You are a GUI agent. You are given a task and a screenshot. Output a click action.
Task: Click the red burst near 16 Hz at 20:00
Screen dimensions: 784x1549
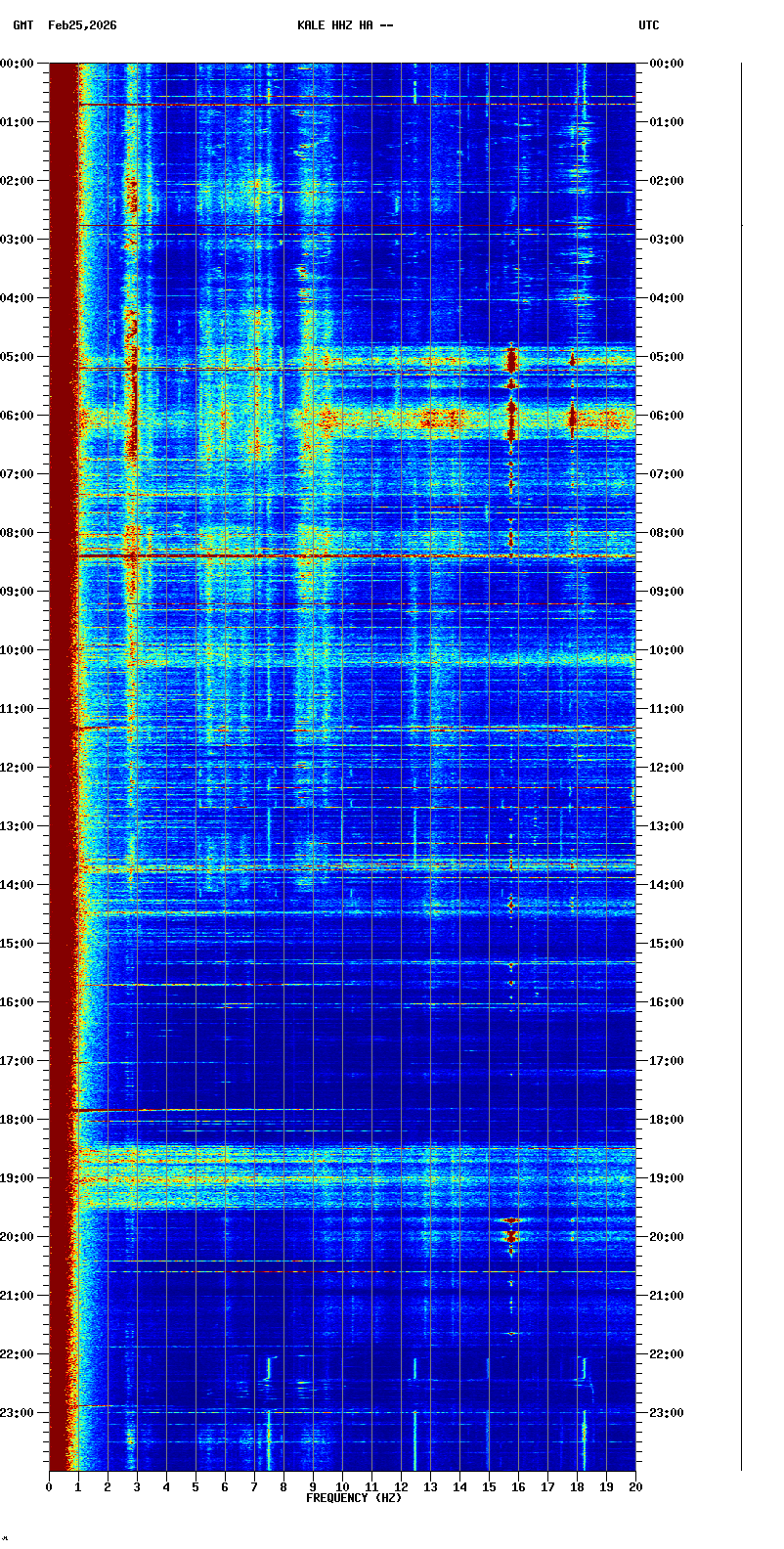point(509,1236)
